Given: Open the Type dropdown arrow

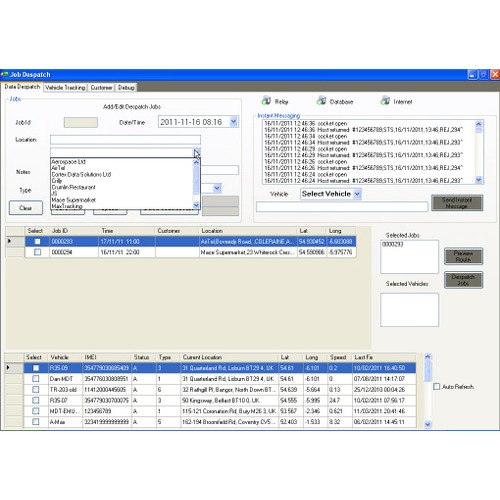Looking at the screenshot, I should click(217, 188).
